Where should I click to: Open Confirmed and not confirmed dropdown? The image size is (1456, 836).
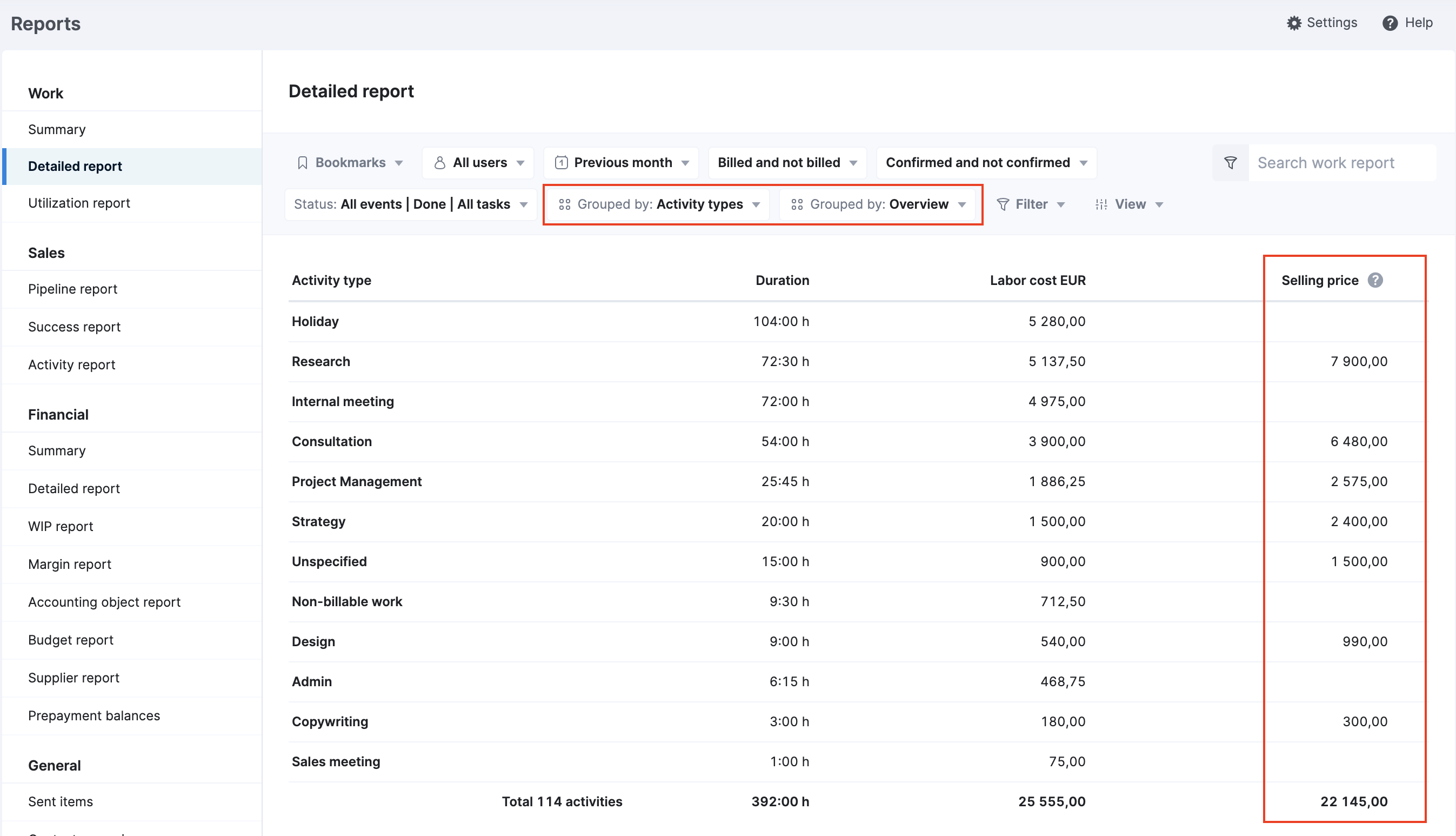pos(986,163)
